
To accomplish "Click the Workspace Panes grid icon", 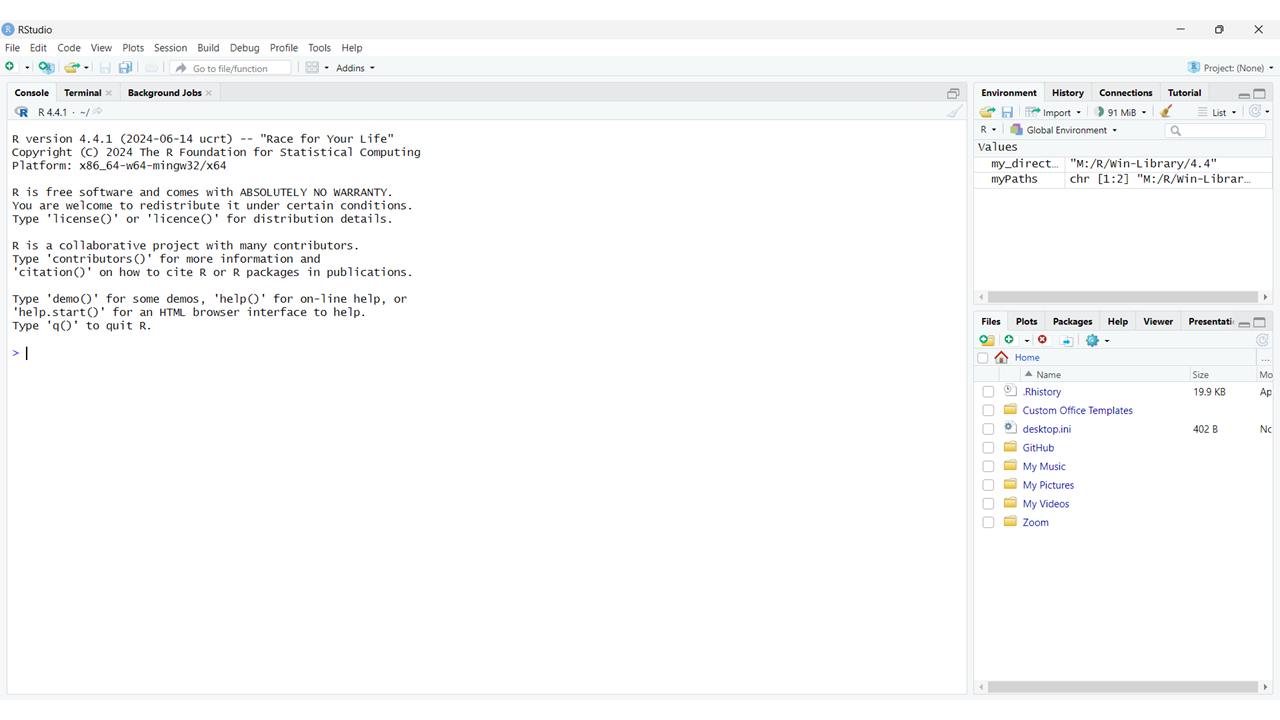I will coord(312,67).
